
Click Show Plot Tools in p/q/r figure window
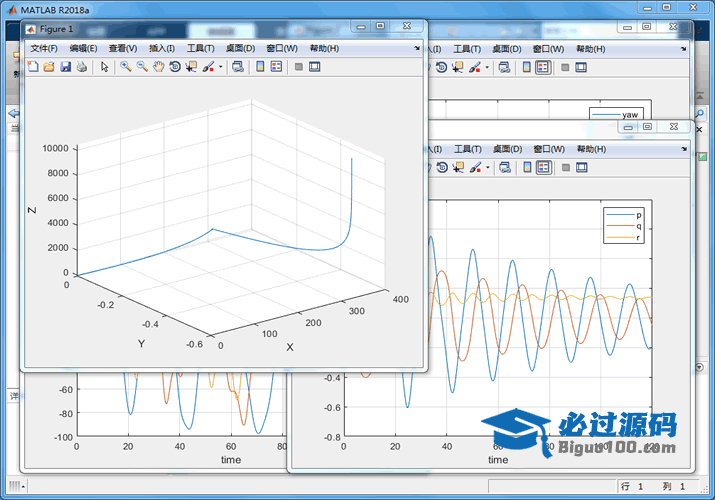(x=582, y=167)
